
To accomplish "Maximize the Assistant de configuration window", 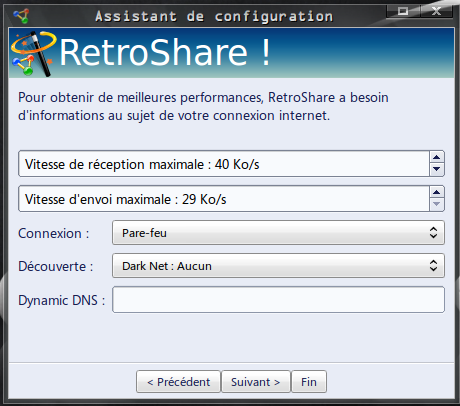I will 403,11.
